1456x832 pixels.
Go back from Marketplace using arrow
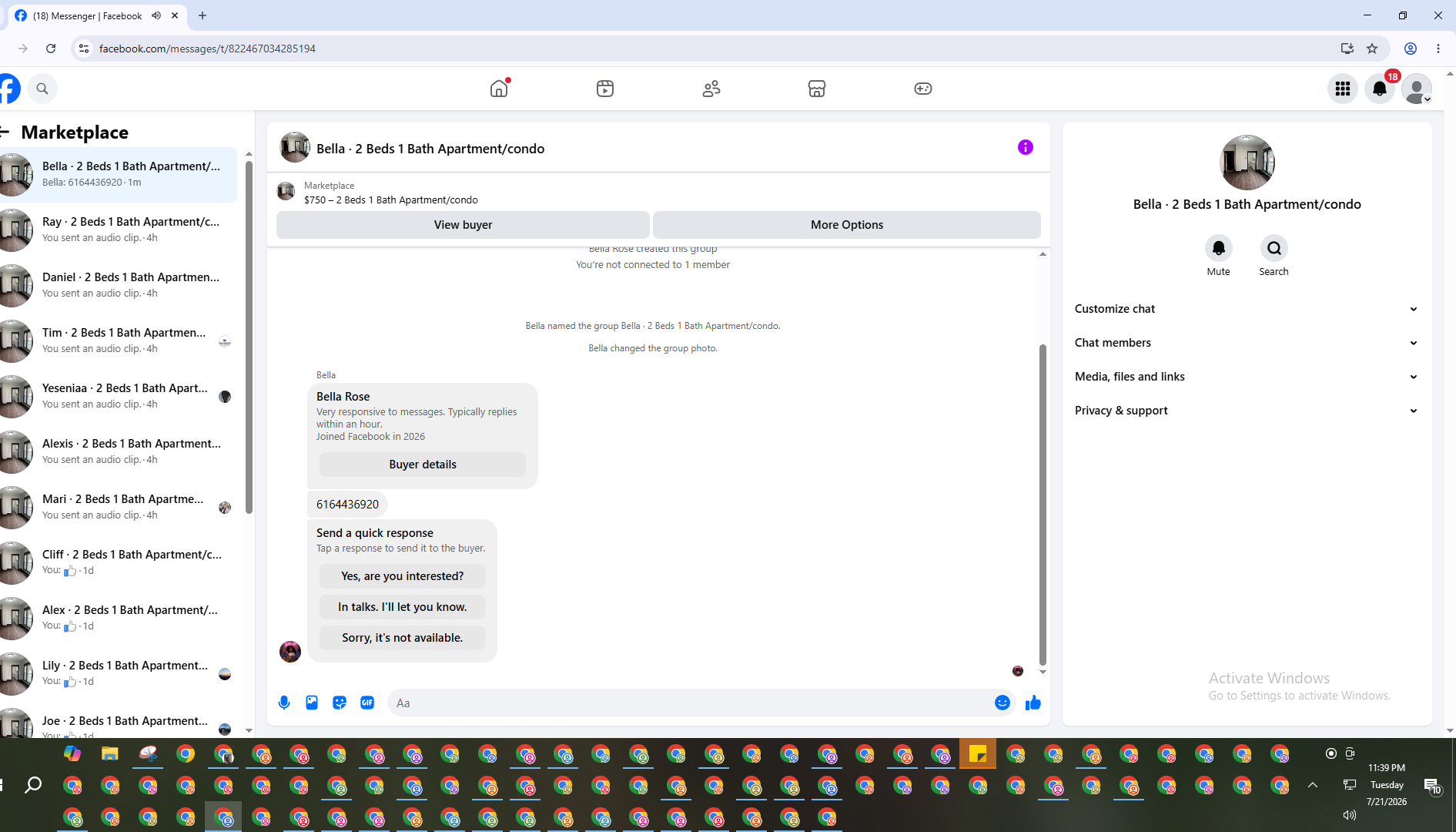5,132
